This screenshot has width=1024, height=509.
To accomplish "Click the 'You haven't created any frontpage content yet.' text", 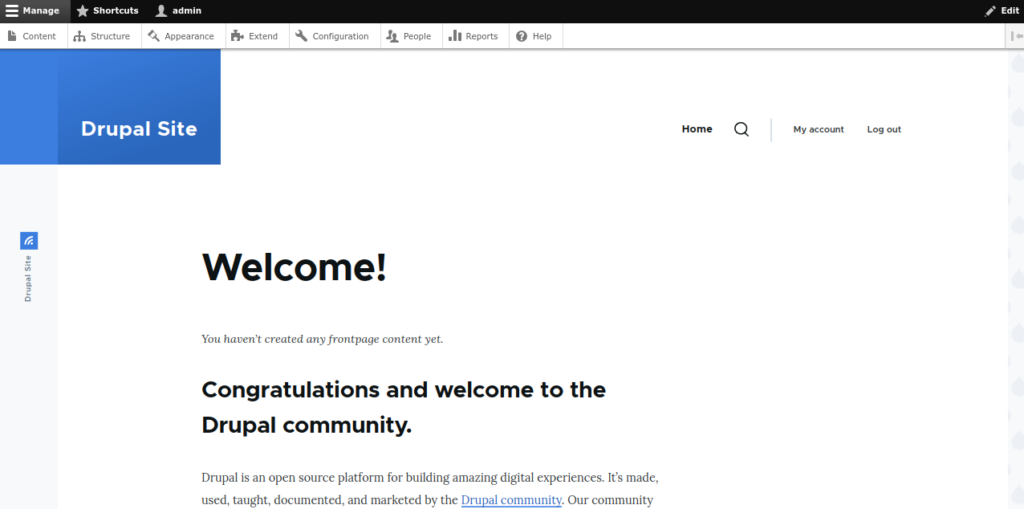I will point(322,339).
